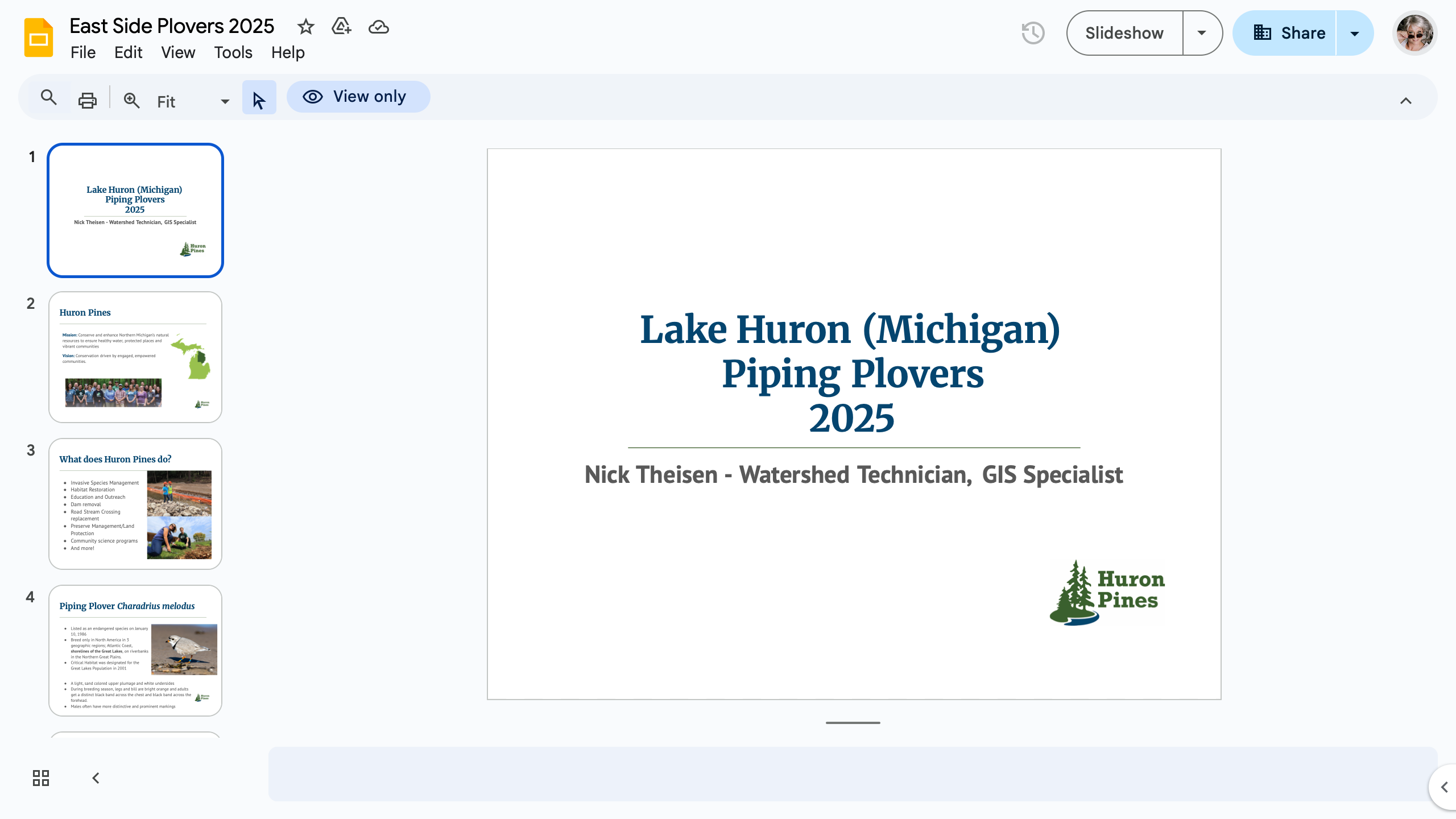Click the speaker notes resize handle

pos(853,722)
